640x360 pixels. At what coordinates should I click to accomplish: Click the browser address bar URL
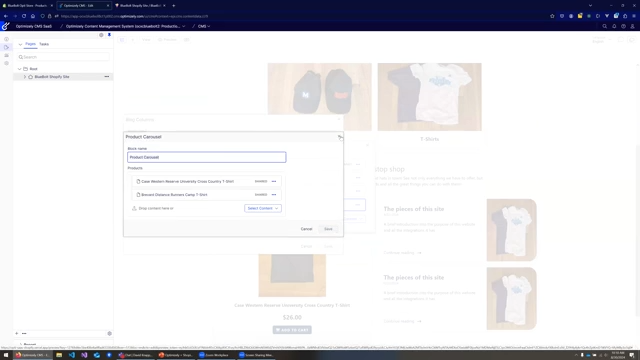click(135, 16)
